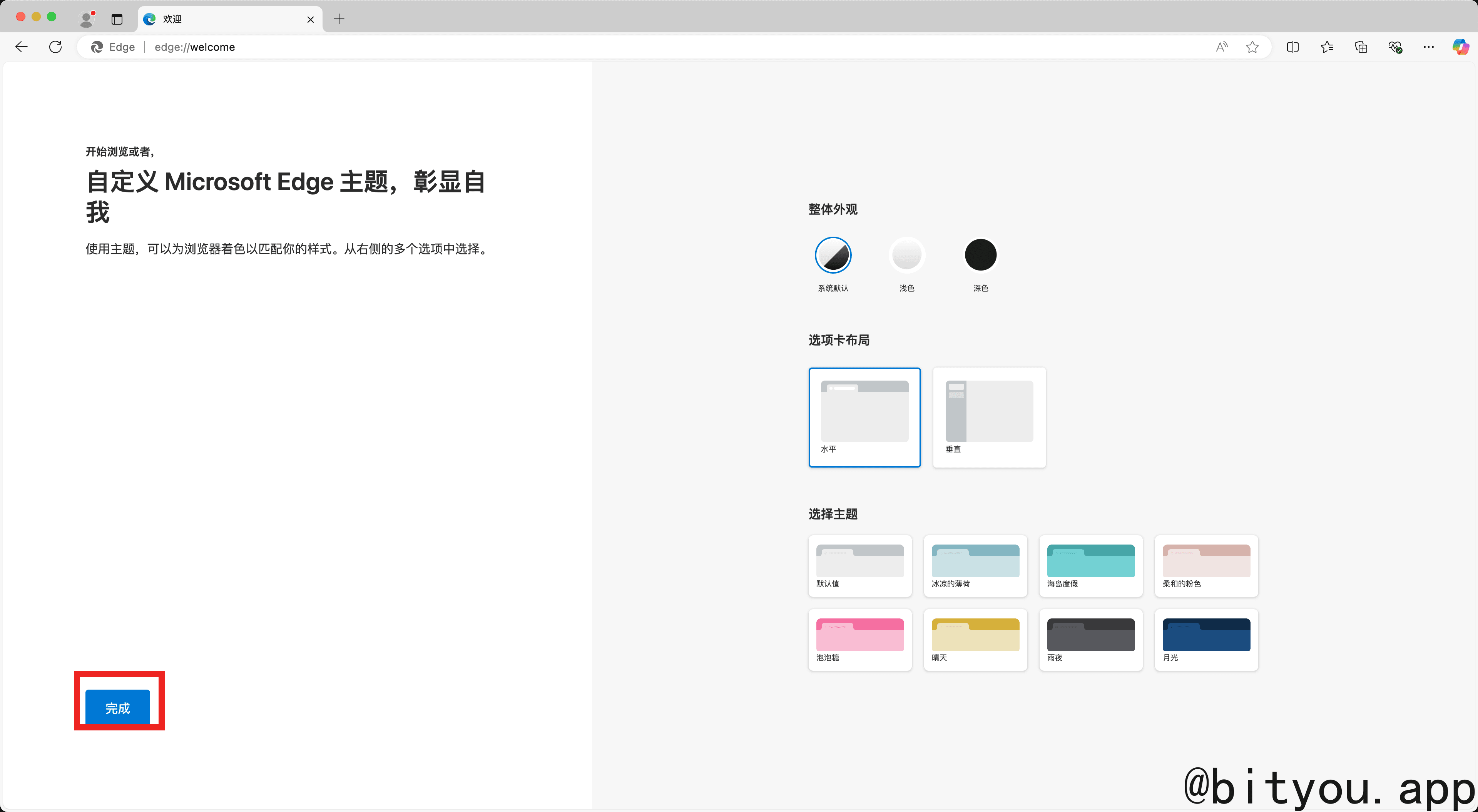Click the 完成 button
The width and height of the screenshot is (1478, 812).
tap(118, 708)
